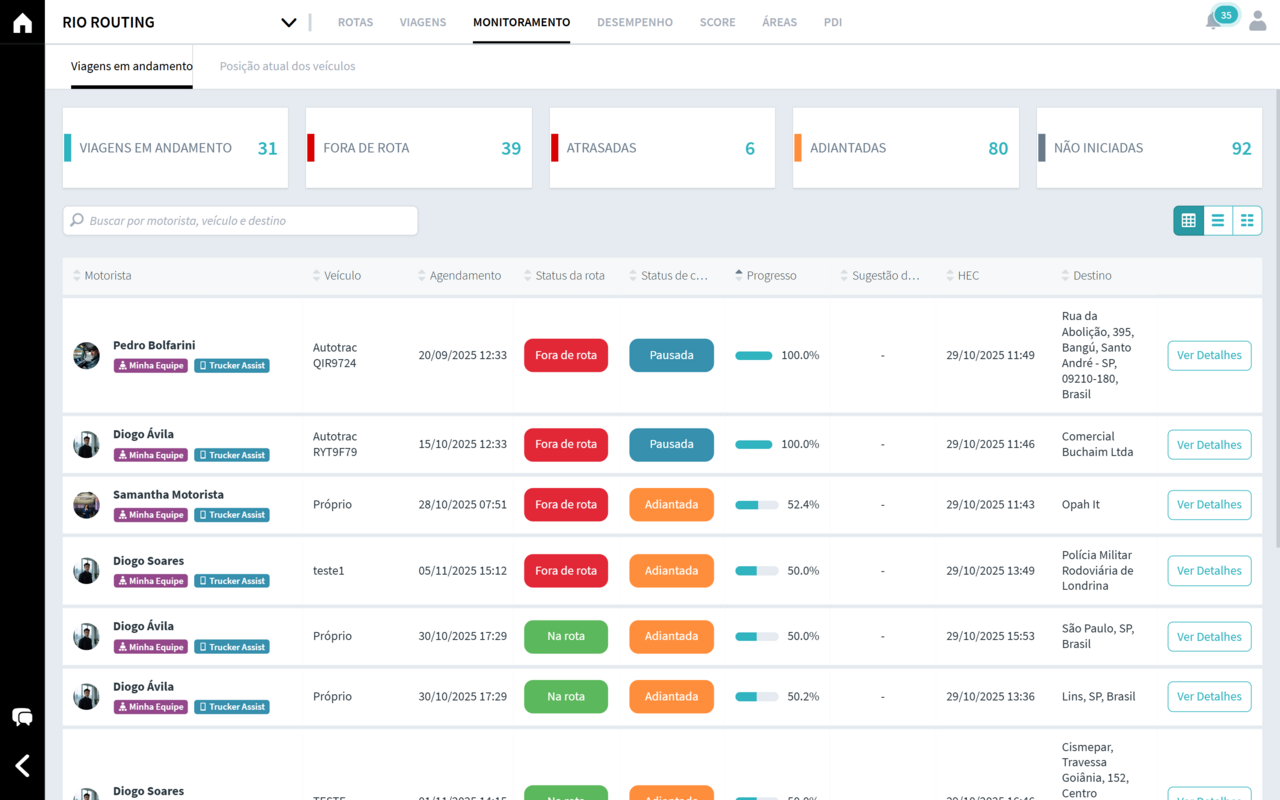
Task: Open the user profile icon
Action: pos(1258,21)
